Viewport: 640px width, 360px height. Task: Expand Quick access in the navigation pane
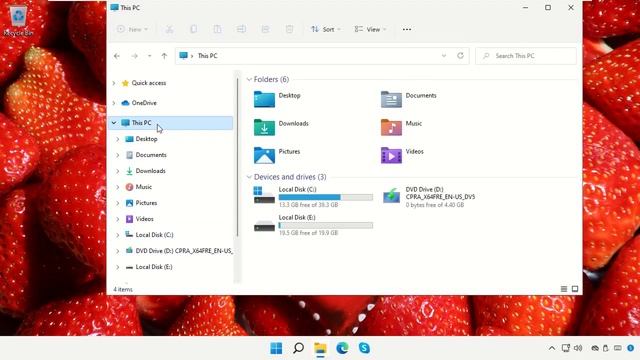(114, 83)
